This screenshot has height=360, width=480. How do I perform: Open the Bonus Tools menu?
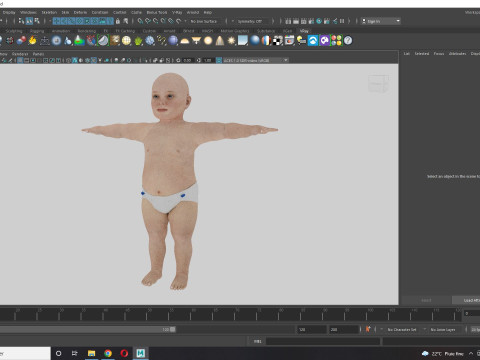(x=157, y=12)
